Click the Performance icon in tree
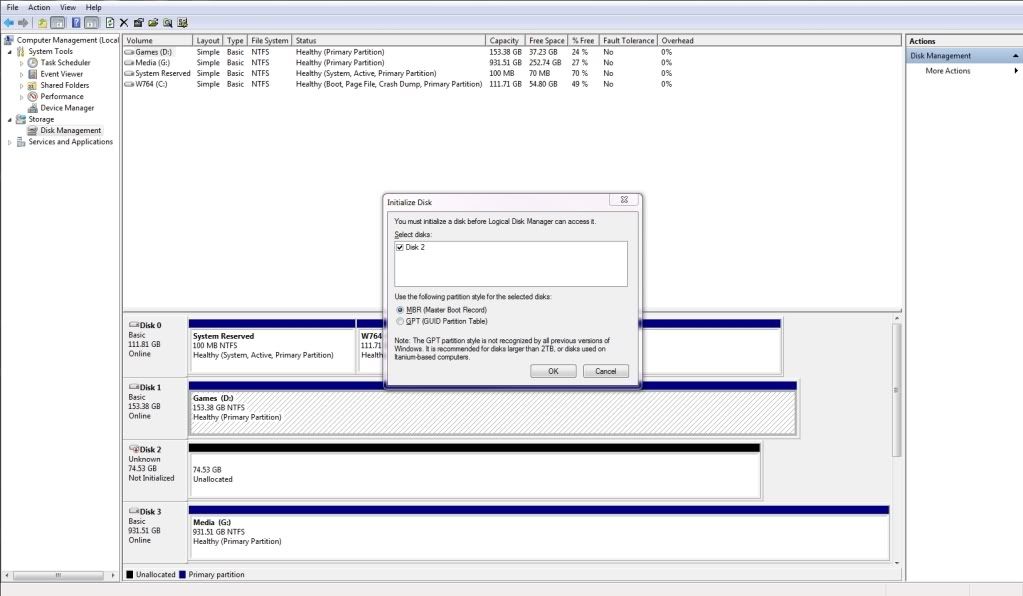Screen dimensions: 1023x596 (33, 97)
